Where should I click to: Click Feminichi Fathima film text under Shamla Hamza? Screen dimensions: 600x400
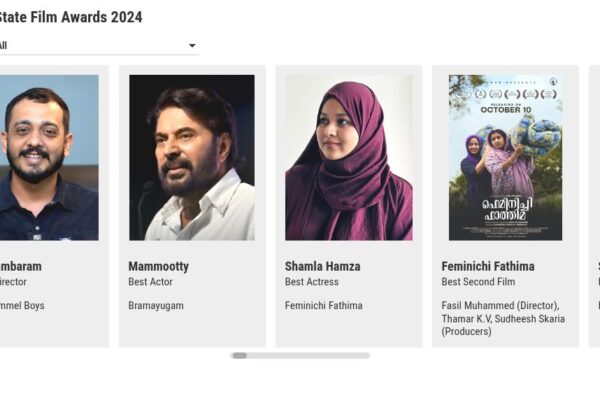point(324,306)
